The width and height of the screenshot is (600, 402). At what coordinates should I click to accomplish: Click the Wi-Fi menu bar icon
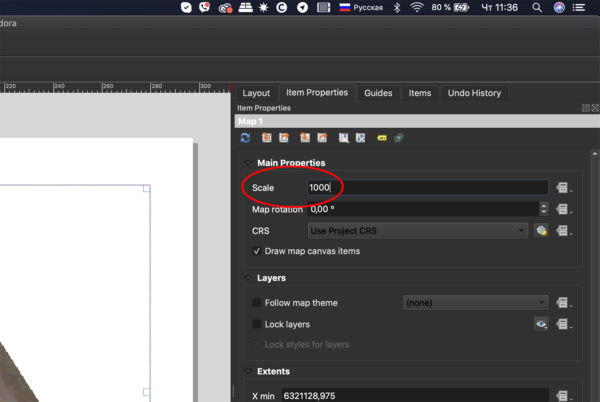tap(417, 7)
